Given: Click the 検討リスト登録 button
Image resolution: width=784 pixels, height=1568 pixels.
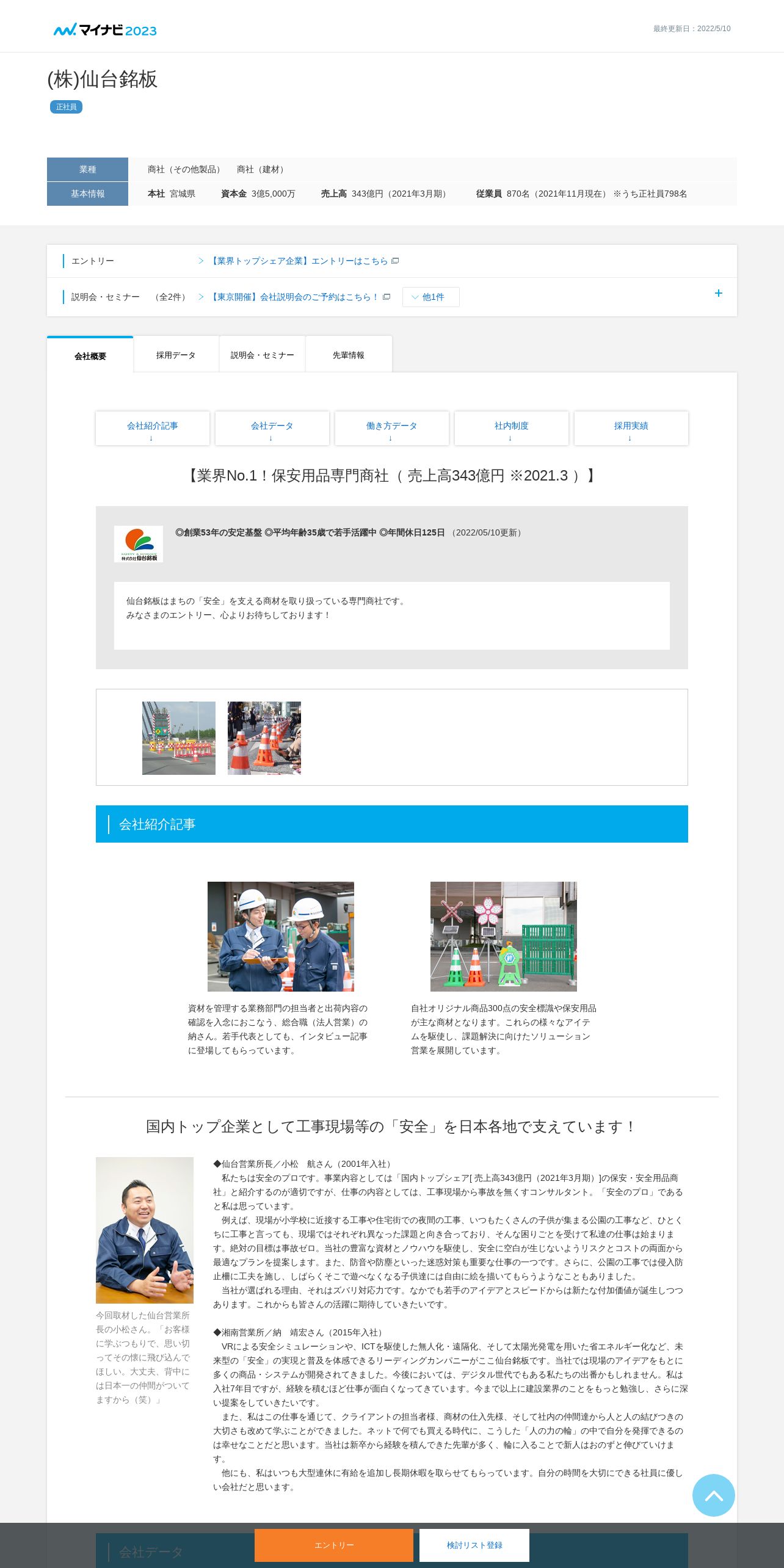Looking at the screenshot, I should 474,1545.
